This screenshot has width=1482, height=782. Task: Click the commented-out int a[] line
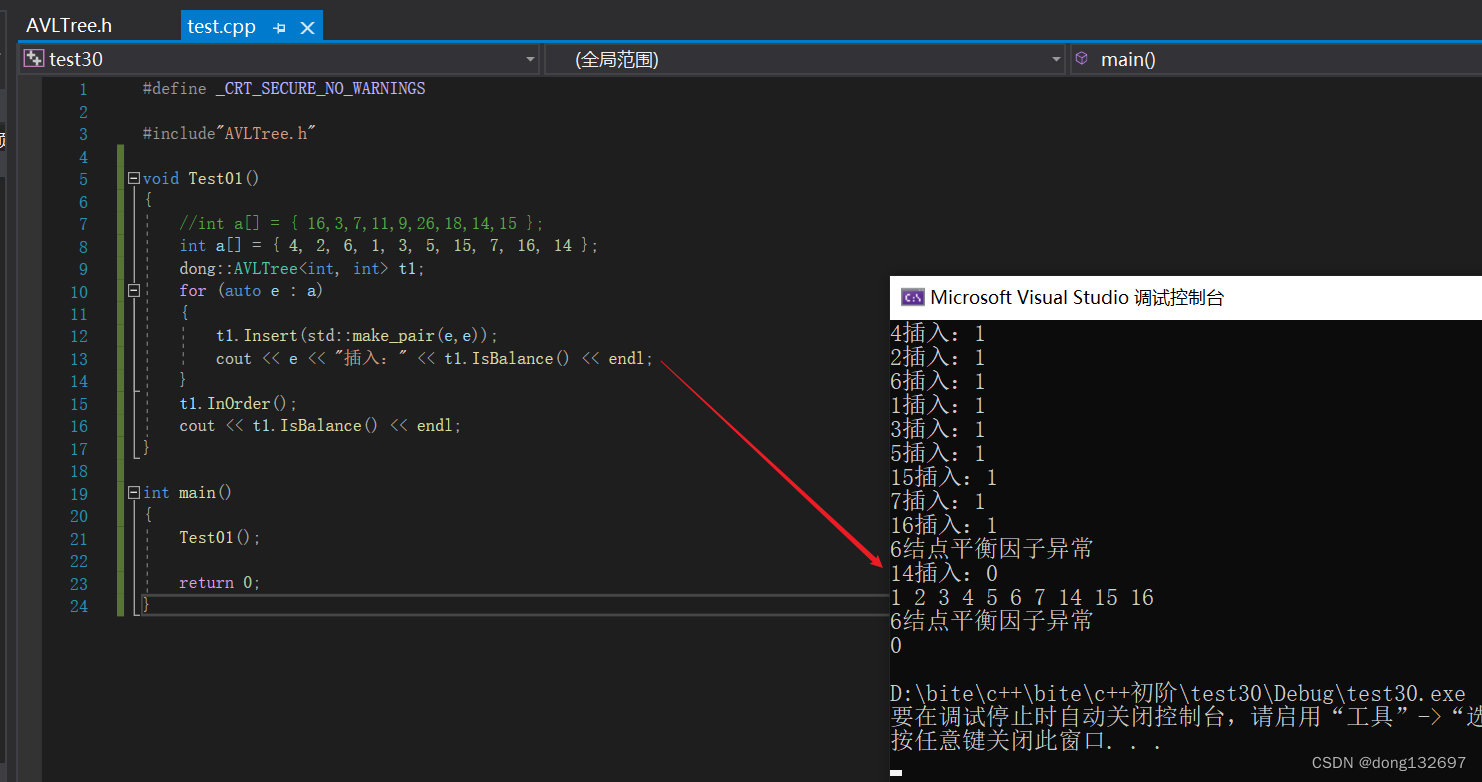[361, 224]
